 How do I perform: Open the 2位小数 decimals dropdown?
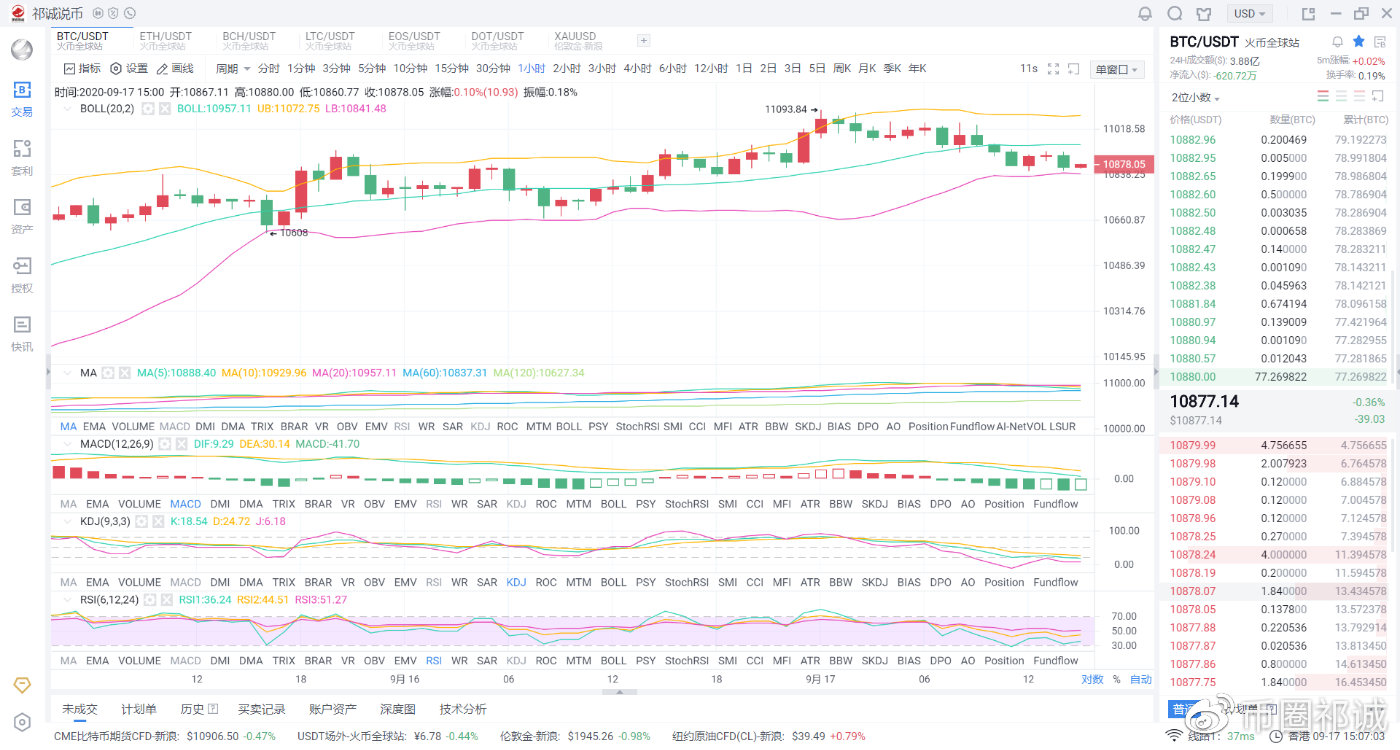[1196, 97]
